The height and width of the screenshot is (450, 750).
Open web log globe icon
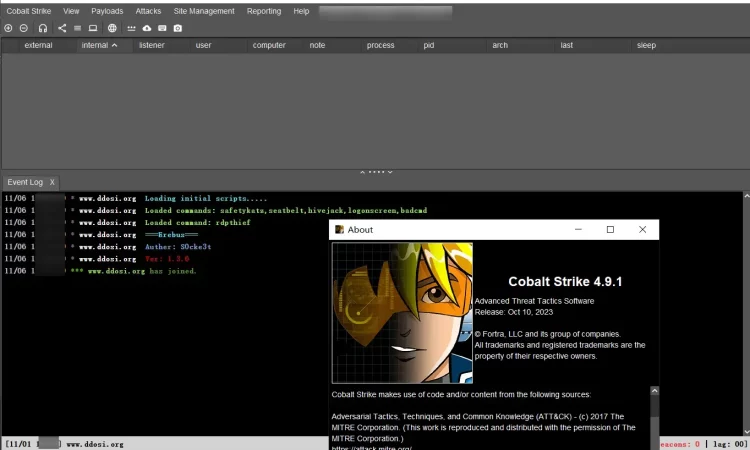pos(112,28)
